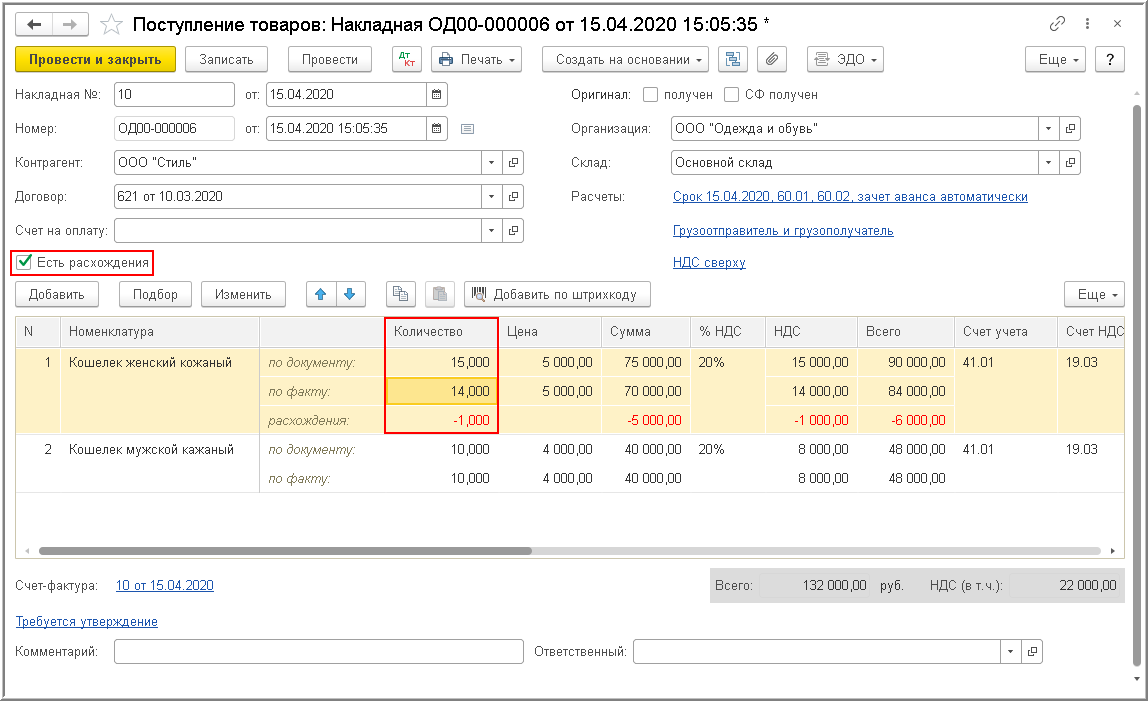Open Ответственный item card icon
The width and height of the screenshot is (1148, 701).
pyautogui.click(x=1032, y=651)
